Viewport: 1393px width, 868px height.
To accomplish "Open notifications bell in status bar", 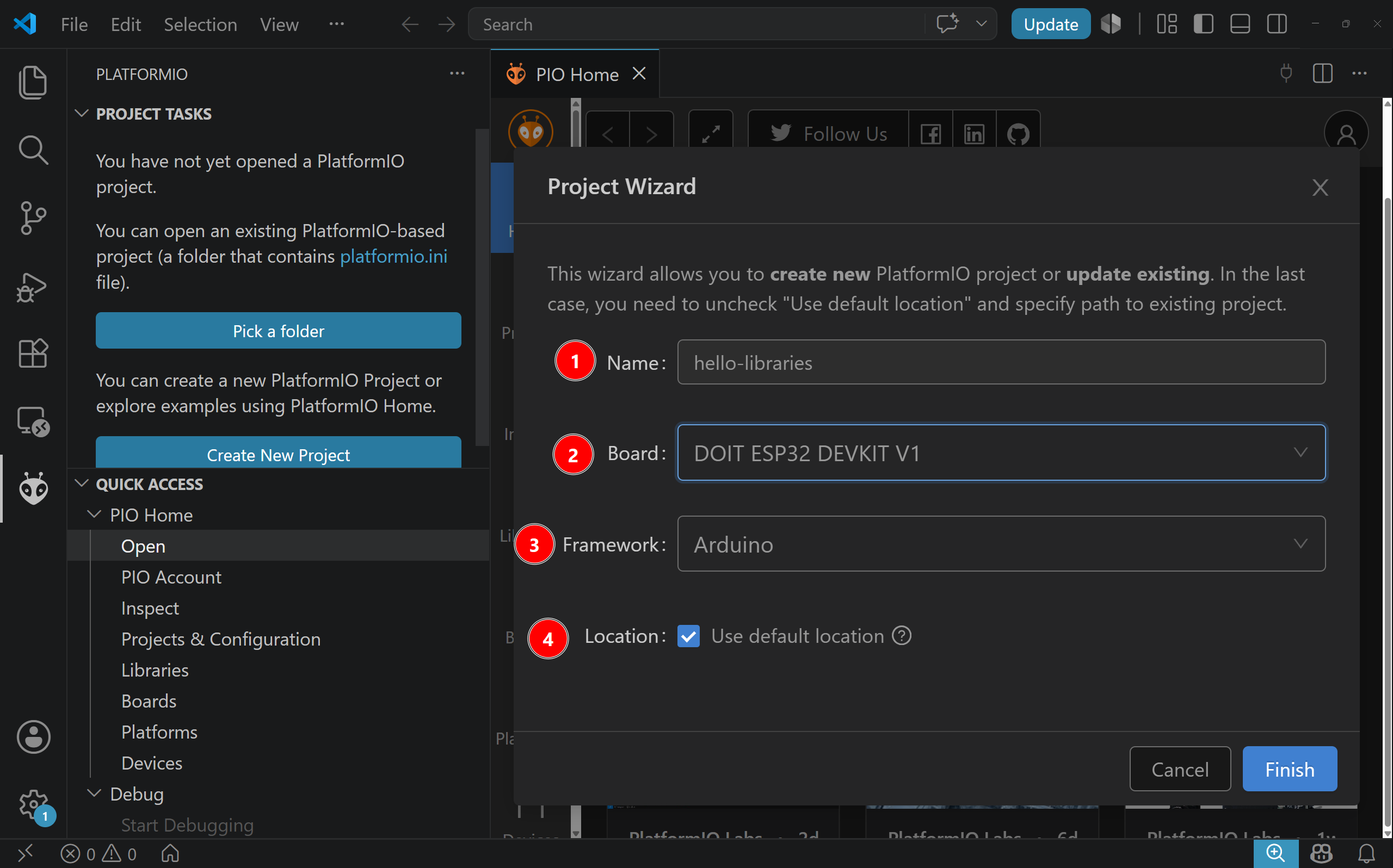I will coord(1366,854).
